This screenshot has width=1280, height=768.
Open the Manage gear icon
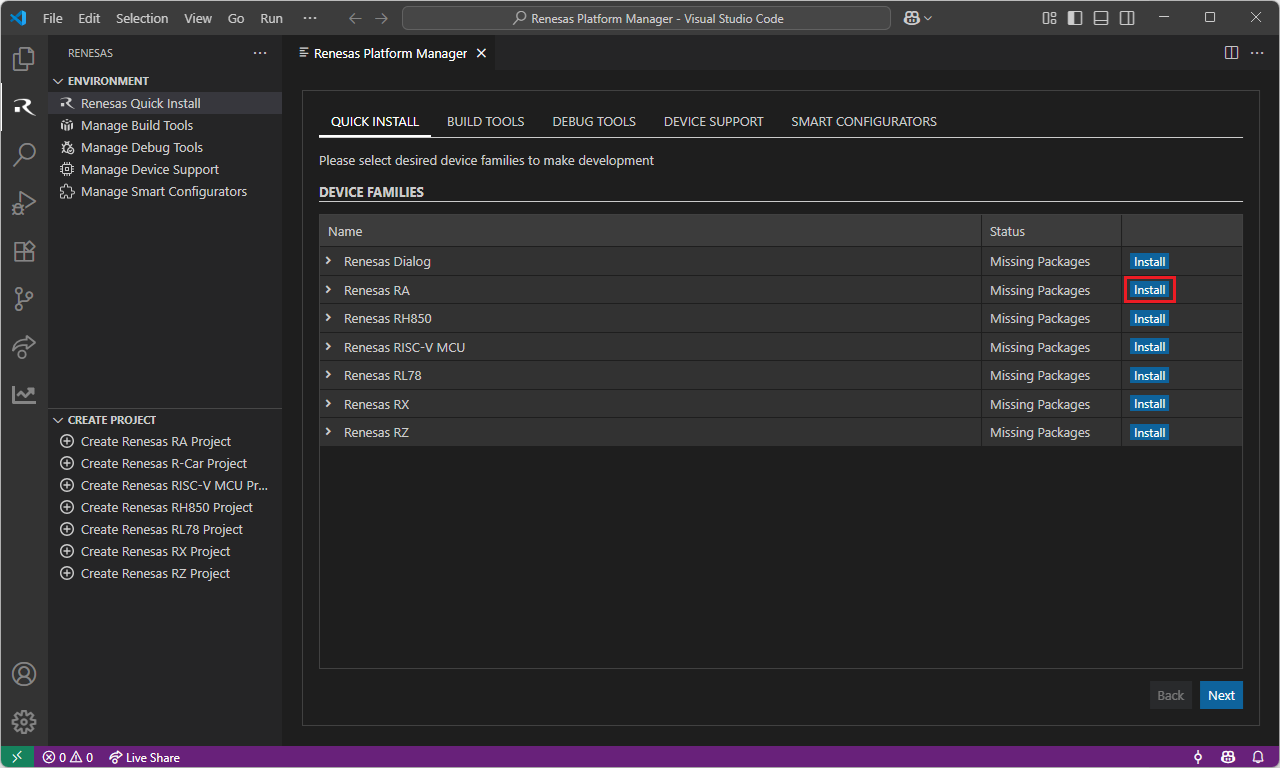24,721
